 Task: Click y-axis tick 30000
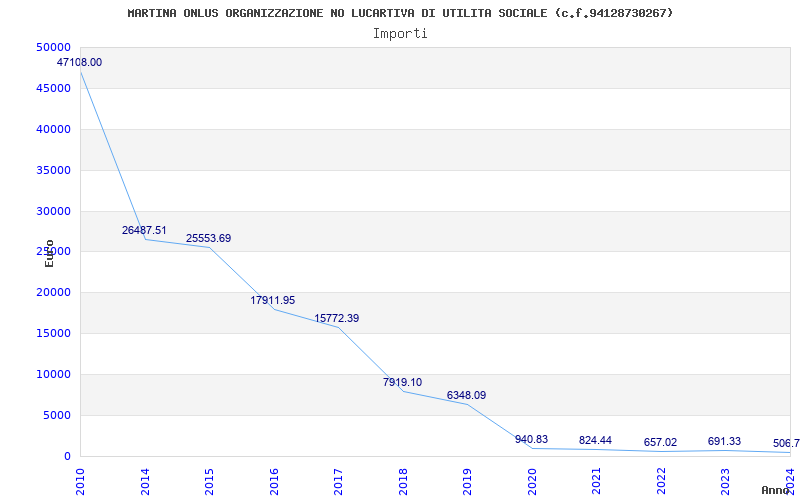pyautogui.click(x=53, y=211)
